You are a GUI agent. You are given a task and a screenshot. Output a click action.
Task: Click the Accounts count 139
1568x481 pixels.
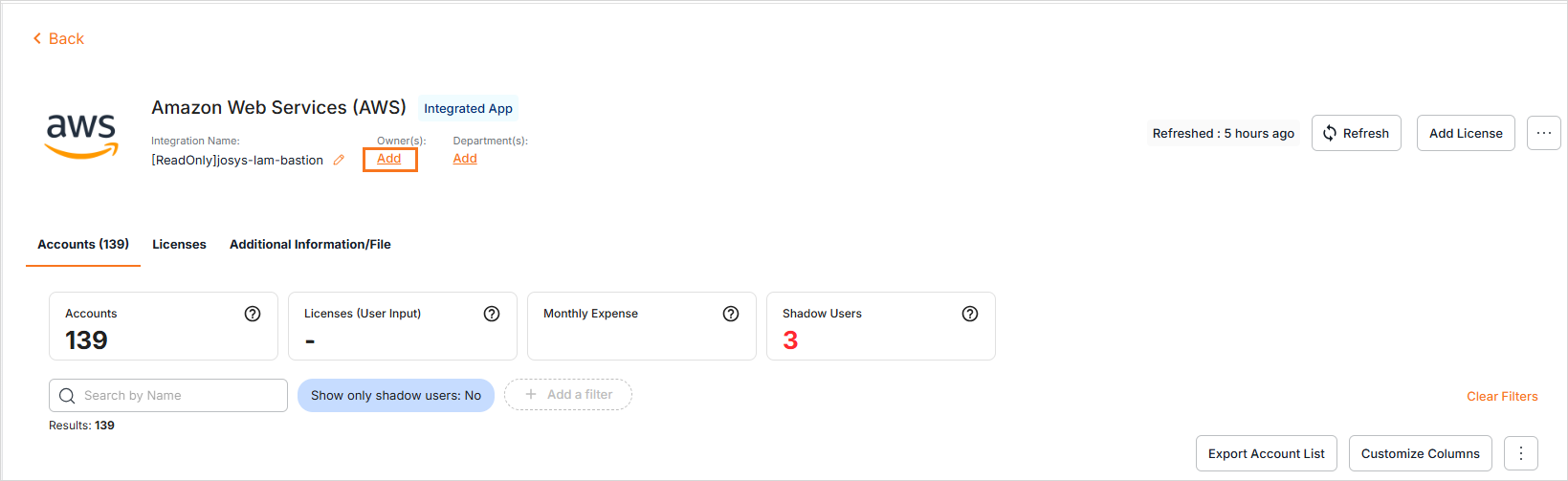[x=86, y=340]
